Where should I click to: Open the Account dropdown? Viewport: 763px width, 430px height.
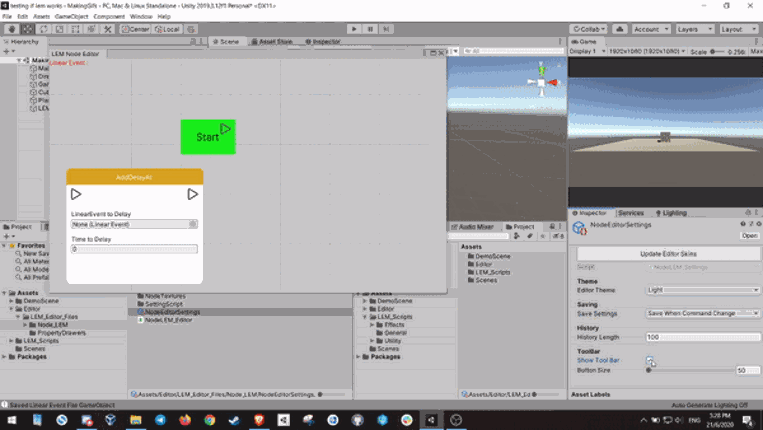click(651, 29)
